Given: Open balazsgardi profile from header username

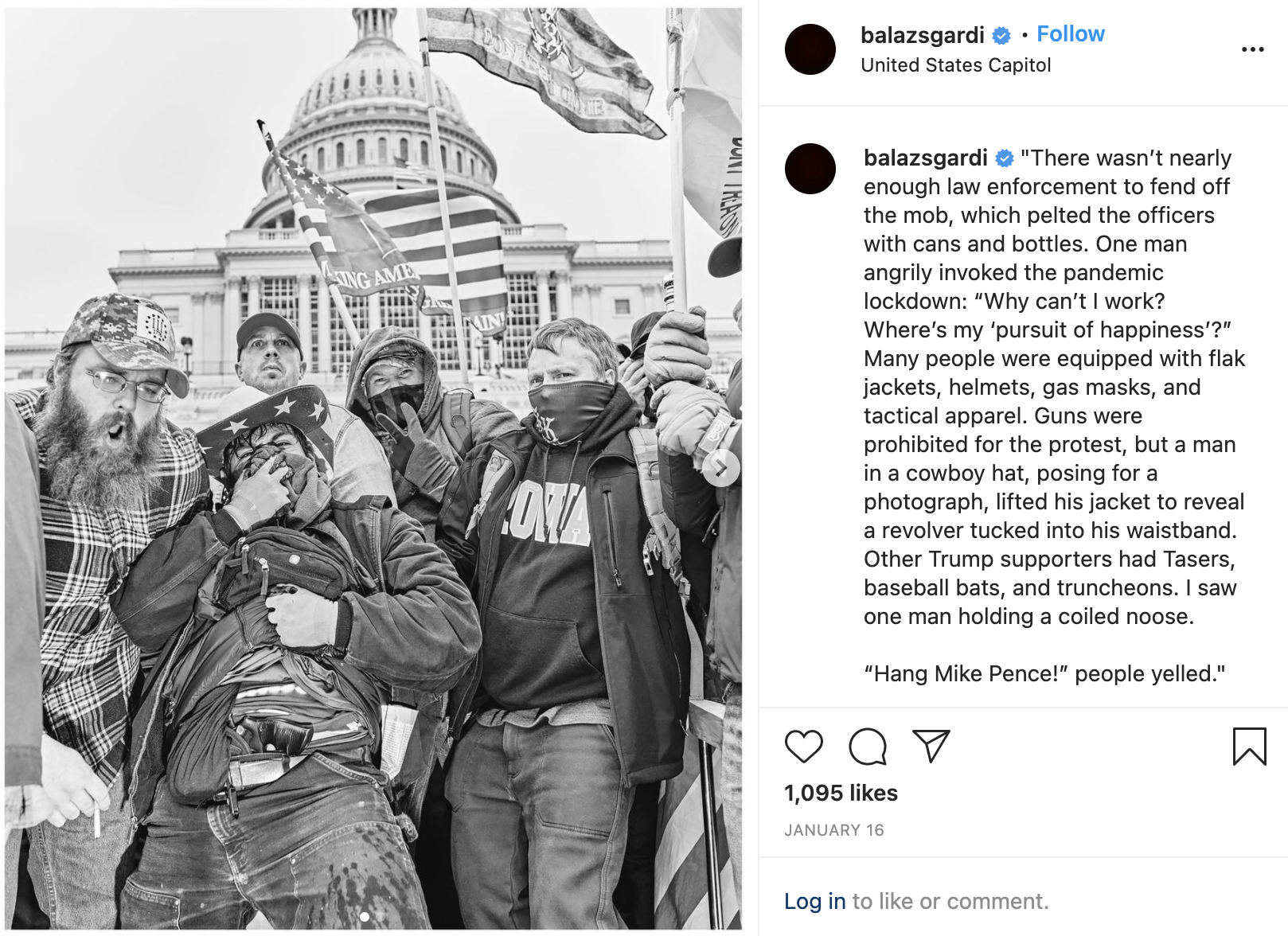Looking at the screenshot, I should 923,35.
